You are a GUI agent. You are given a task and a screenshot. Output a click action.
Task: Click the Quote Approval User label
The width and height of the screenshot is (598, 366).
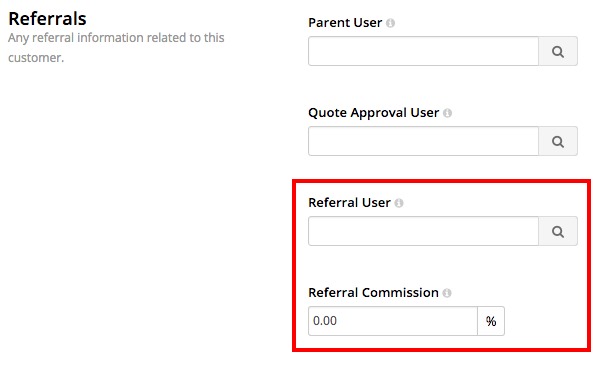[373, 113]
